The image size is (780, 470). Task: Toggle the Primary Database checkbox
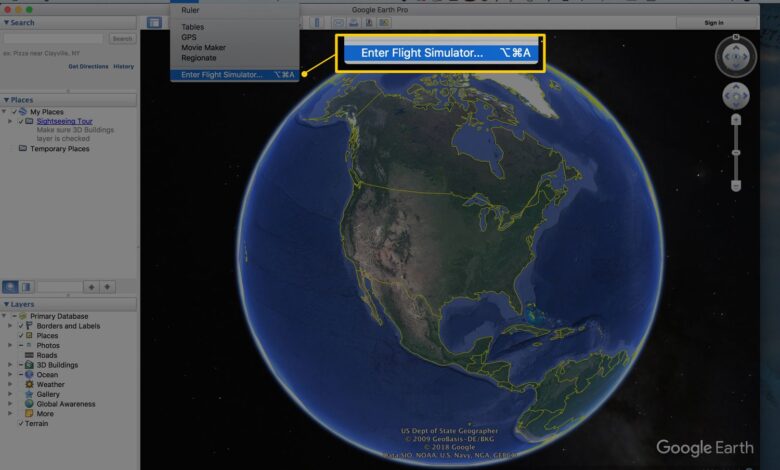click(x=14, y=316)
